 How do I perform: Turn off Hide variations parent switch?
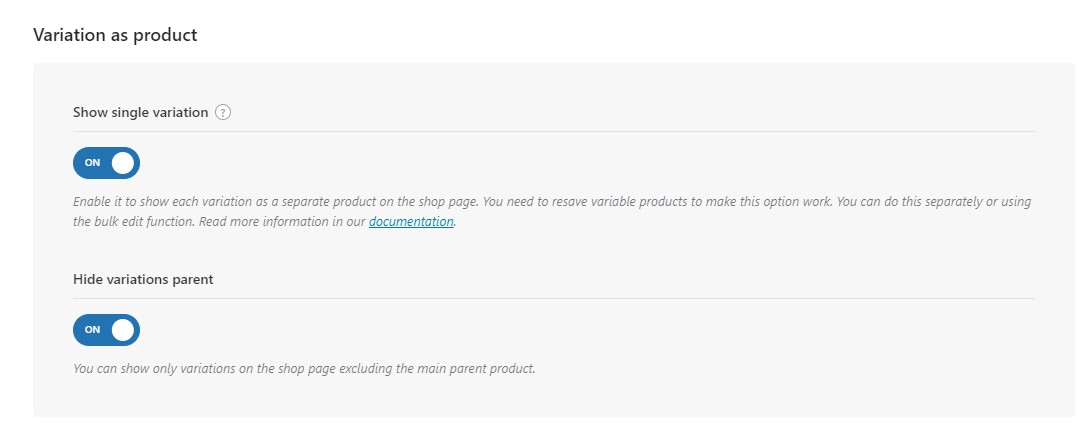tap(107, 330)
